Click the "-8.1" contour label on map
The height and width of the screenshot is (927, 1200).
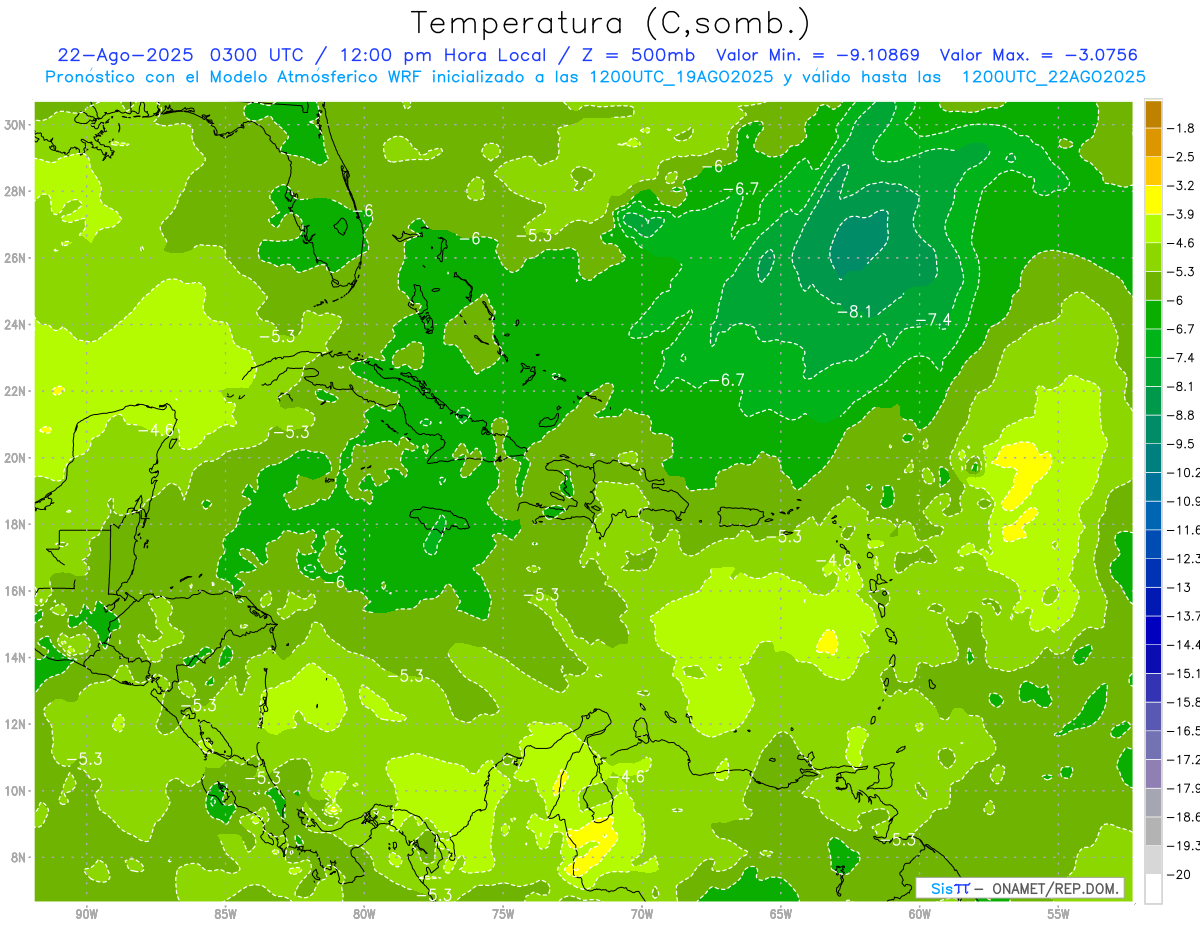854,312
